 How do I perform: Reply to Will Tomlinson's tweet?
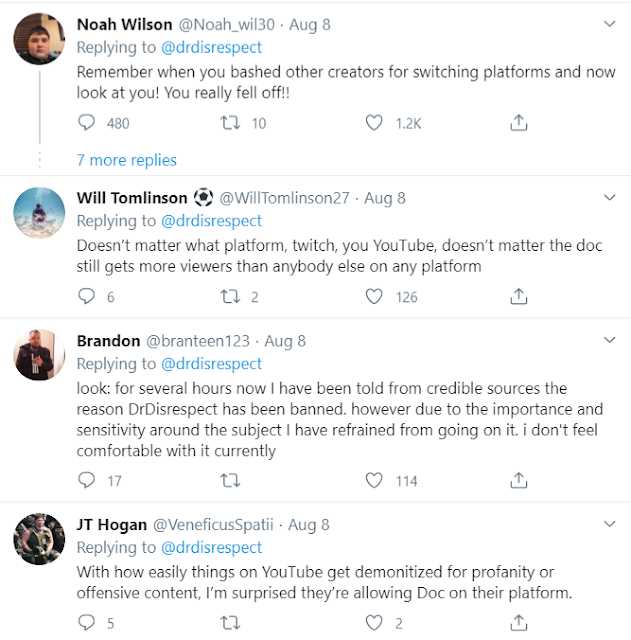point(86,296)
